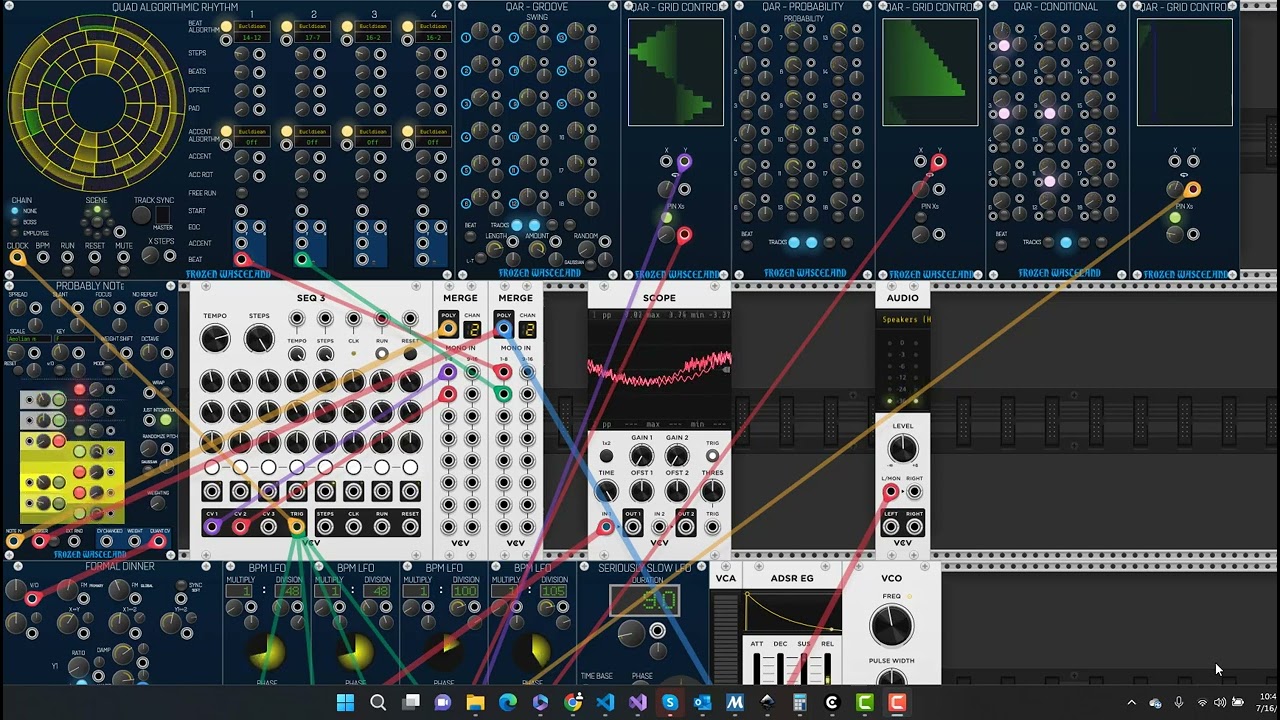Click the Scope THRES knob
Viewport: 1280px width, 720px height.
712,491
